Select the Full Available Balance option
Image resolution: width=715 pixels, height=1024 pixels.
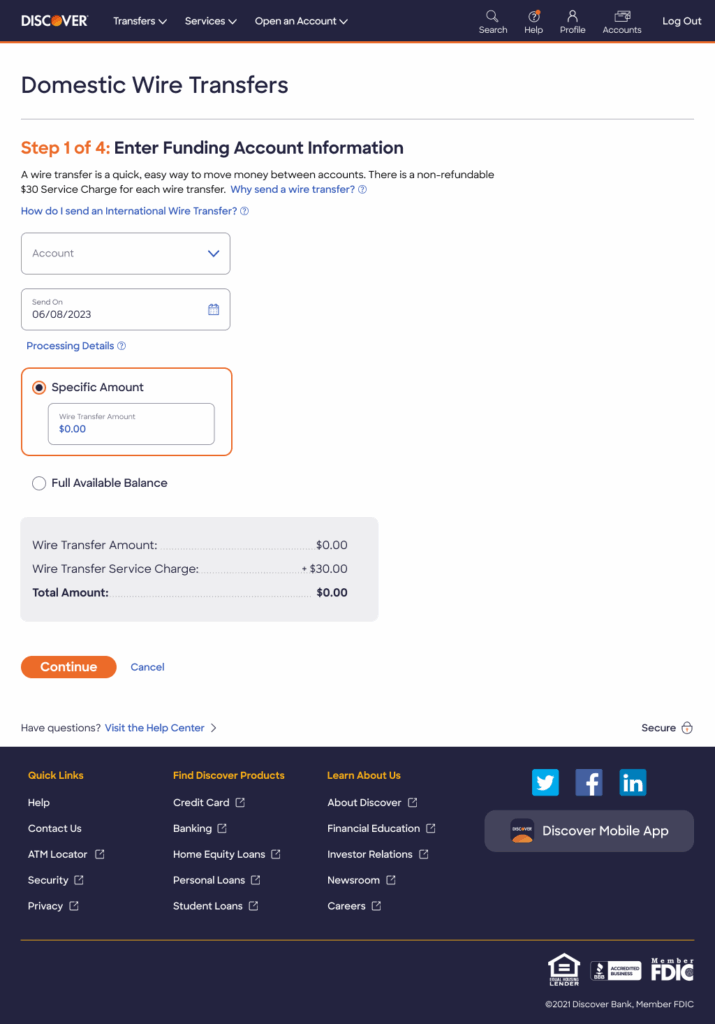[39, 483]
